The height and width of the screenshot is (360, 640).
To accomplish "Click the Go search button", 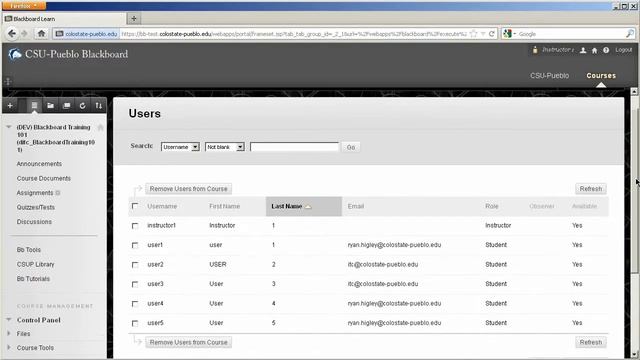I will 351,147.
